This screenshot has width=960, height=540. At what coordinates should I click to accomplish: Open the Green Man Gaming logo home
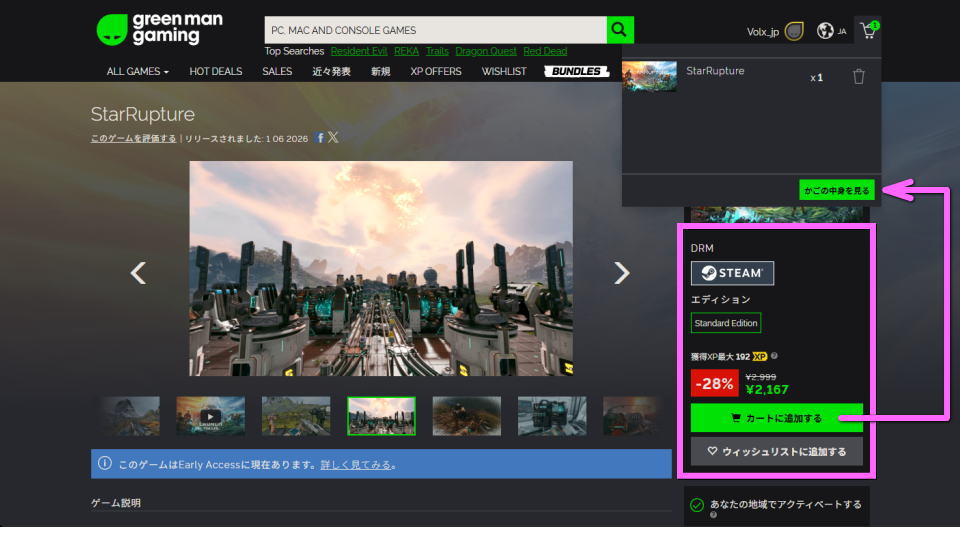[x=159, y=29]
